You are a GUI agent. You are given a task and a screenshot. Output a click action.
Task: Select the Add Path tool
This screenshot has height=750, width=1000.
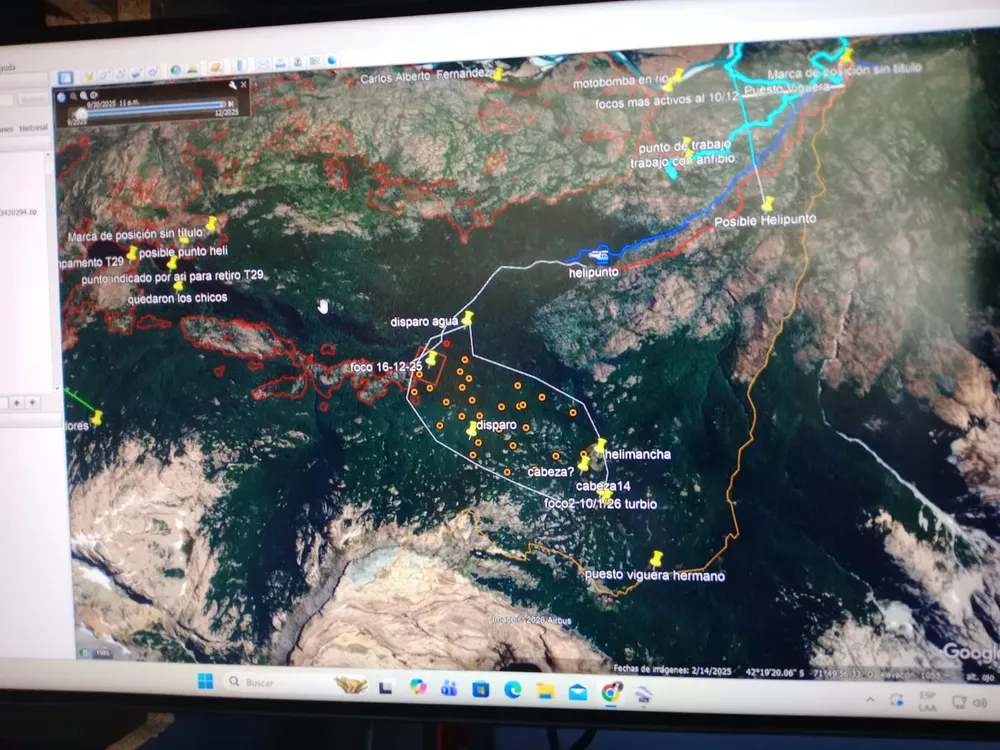point(120,74)
